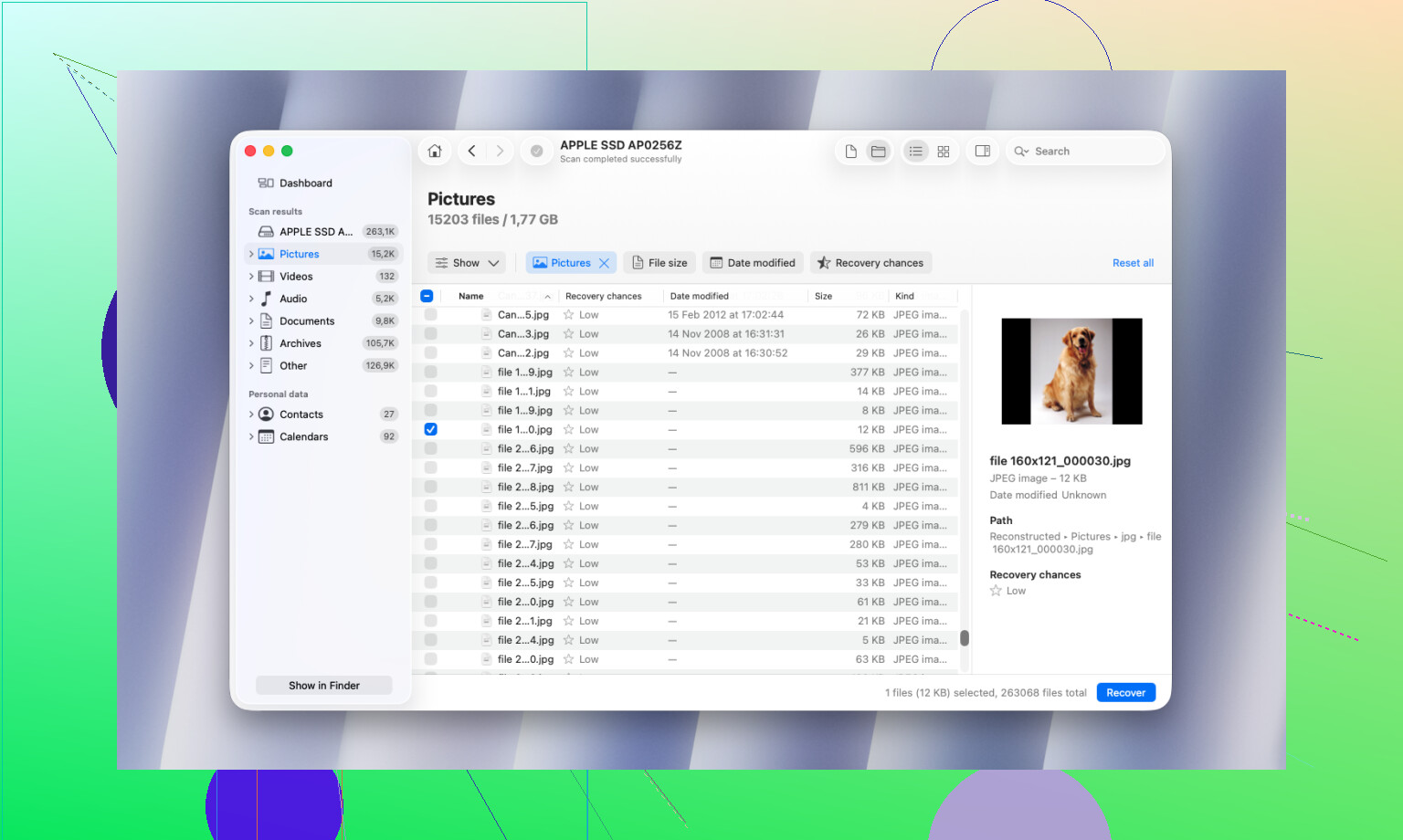This screenshot has height=840, width=1403.
Task: Expand the Contacts tree chevron
Action: pos(251,415)
